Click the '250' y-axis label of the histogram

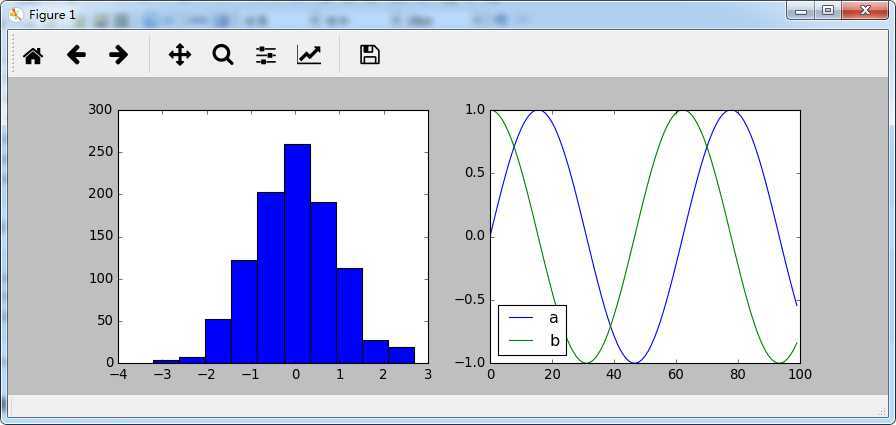99,152
